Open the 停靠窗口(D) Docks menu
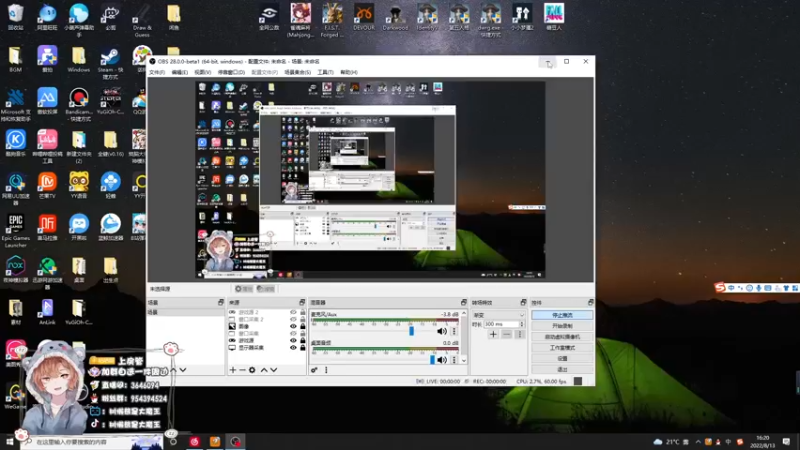This screenshot has height=450, width=800. coord(231,72)
